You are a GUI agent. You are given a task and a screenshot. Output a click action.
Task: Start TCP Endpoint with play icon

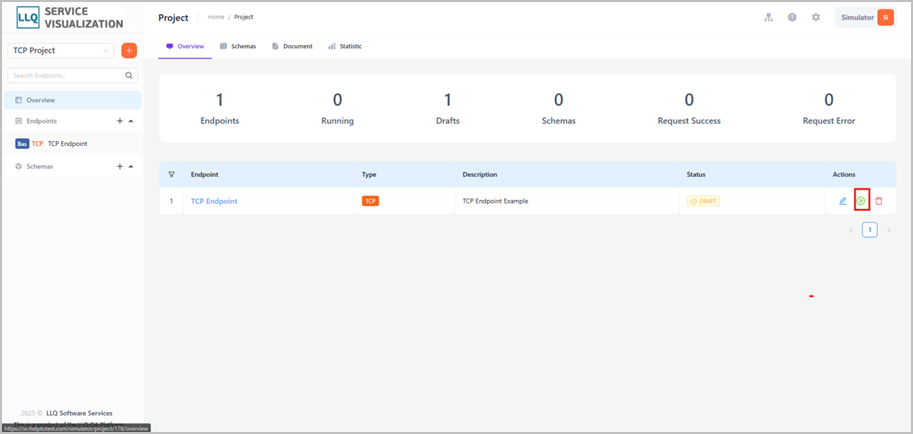tap(861, 201)
